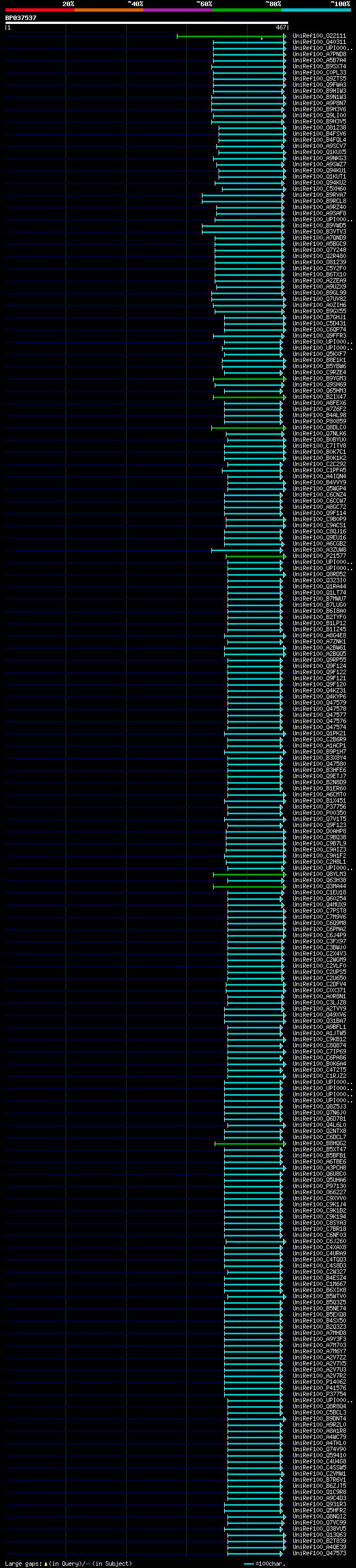Image resolution: width=356 pixels, height=1568 pixels.
Task: Open hit UniRef100_Q7NLK6
Action: [319, 434]
